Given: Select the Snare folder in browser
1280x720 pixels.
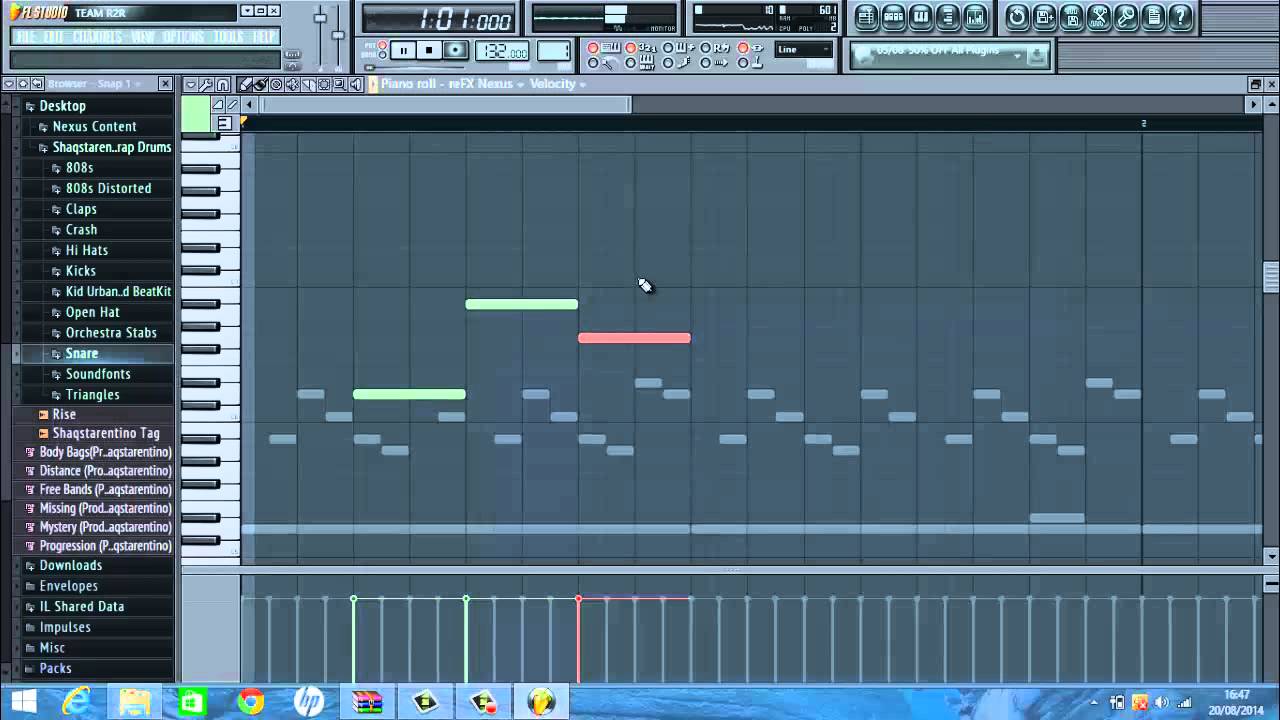Looking at the screenshot, I should click(82, 353).
